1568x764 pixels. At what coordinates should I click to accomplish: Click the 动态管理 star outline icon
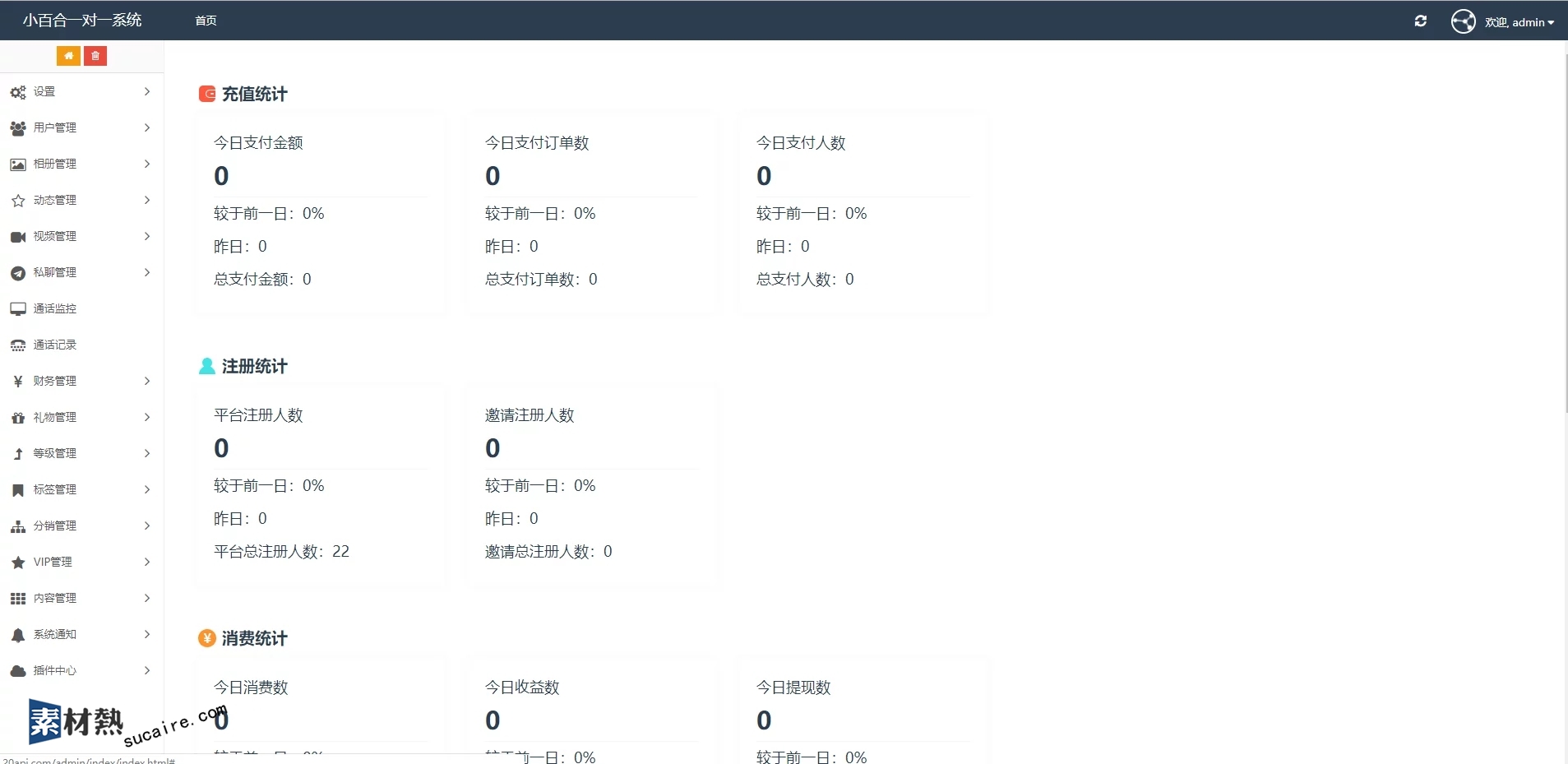pos(18,201)
